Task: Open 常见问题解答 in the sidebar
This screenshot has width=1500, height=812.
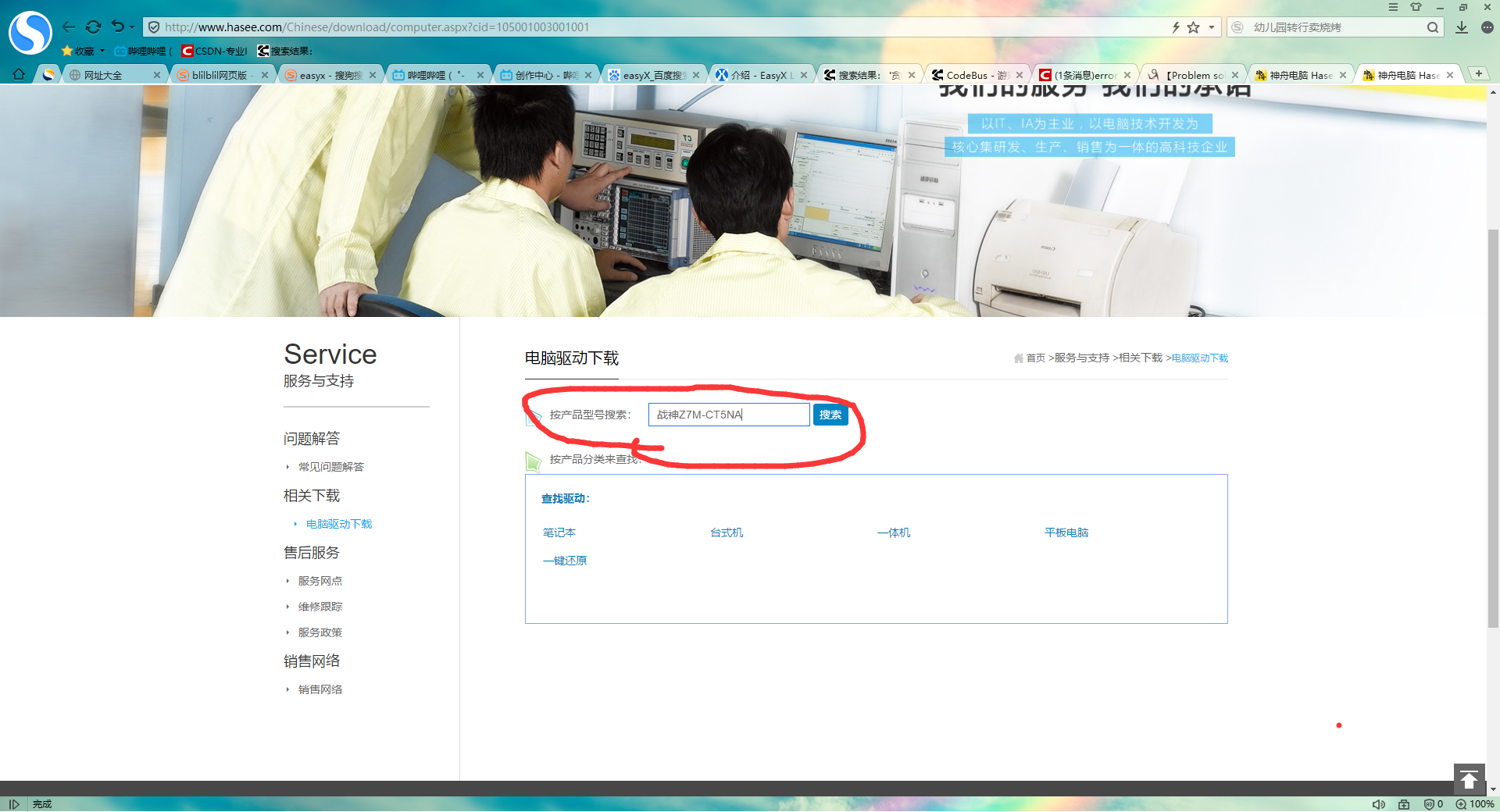Action: 331,467
